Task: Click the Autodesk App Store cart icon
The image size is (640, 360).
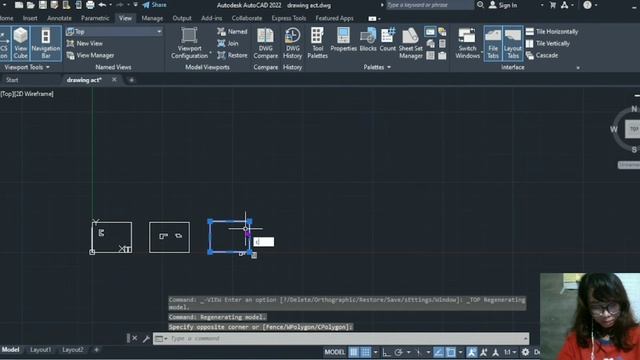Action: pos(553,5)
